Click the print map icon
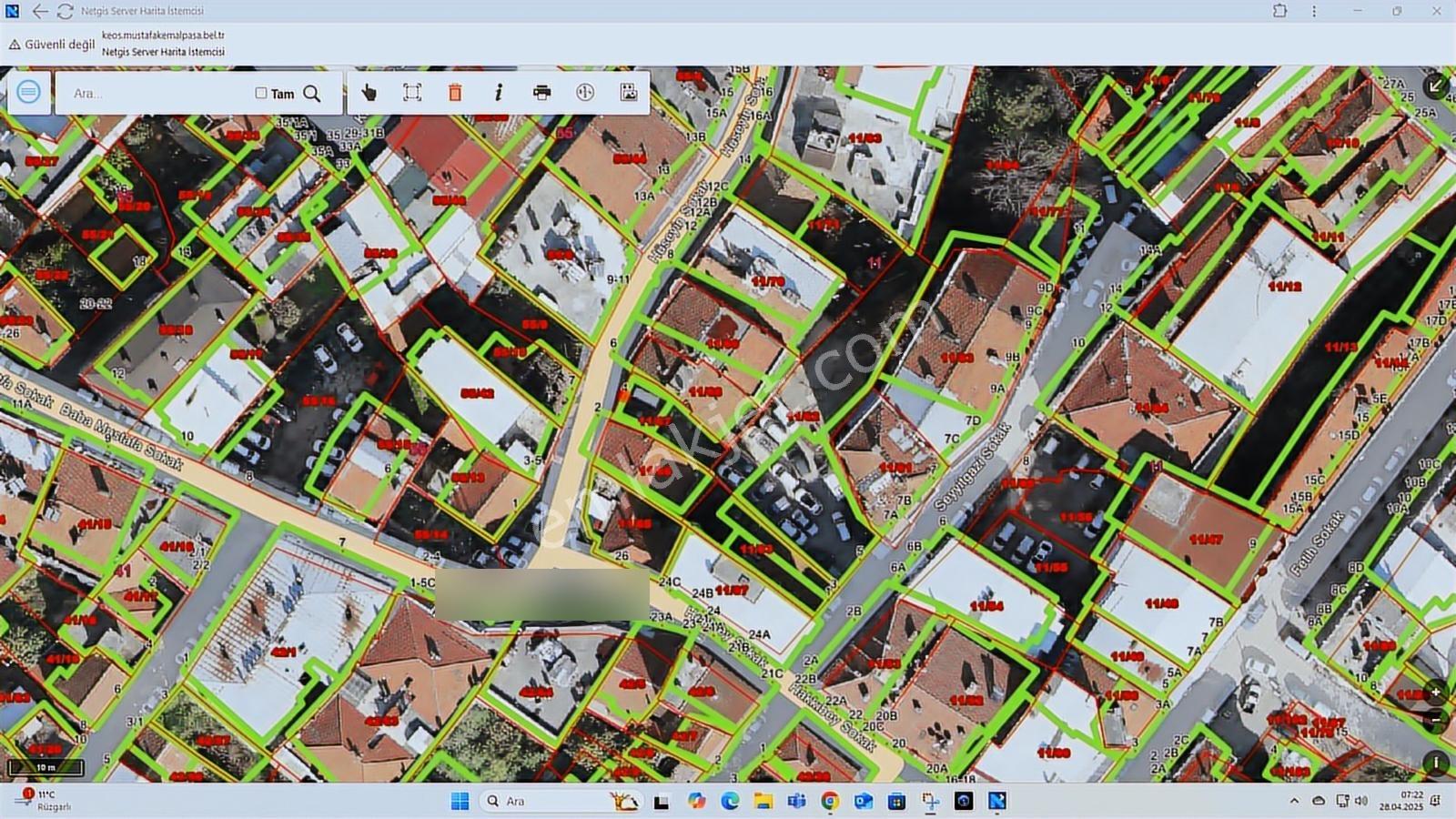Image resolution: width=1456 pixels, height=819 pixels. tap(541, 92)
